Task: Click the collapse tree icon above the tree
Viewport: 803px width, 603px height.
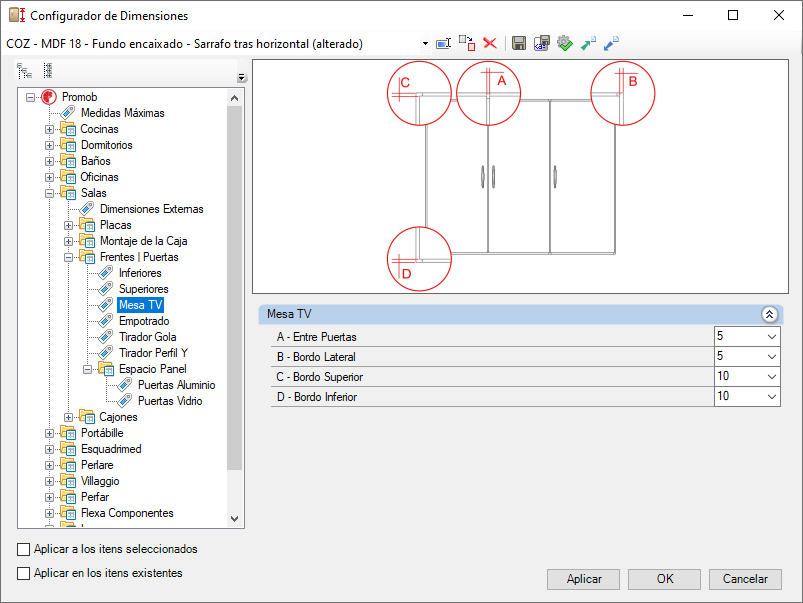Action: 48,71
